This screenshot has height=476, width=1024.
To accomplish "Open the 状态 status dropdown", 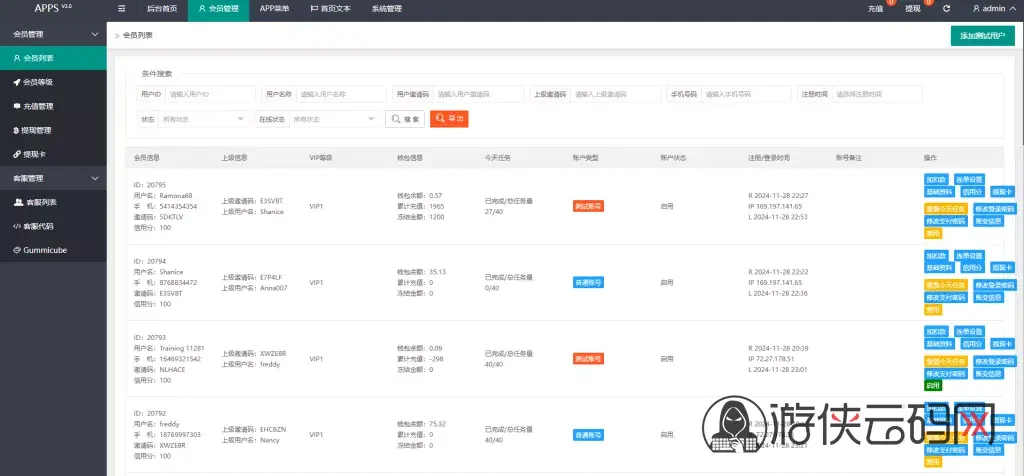I will click(203, 119).
